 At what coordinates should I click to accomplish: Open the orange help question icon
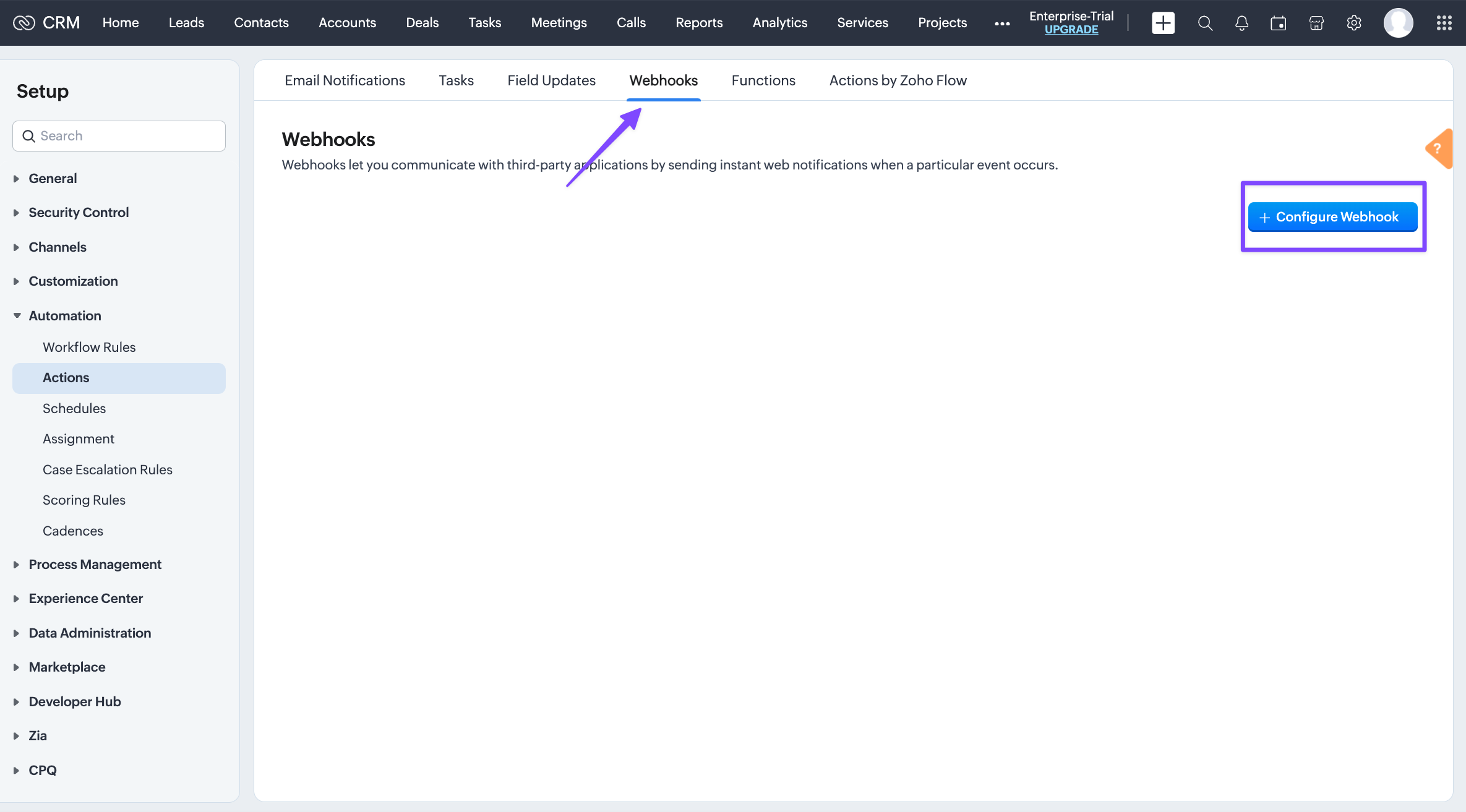tap(1439, 148)
